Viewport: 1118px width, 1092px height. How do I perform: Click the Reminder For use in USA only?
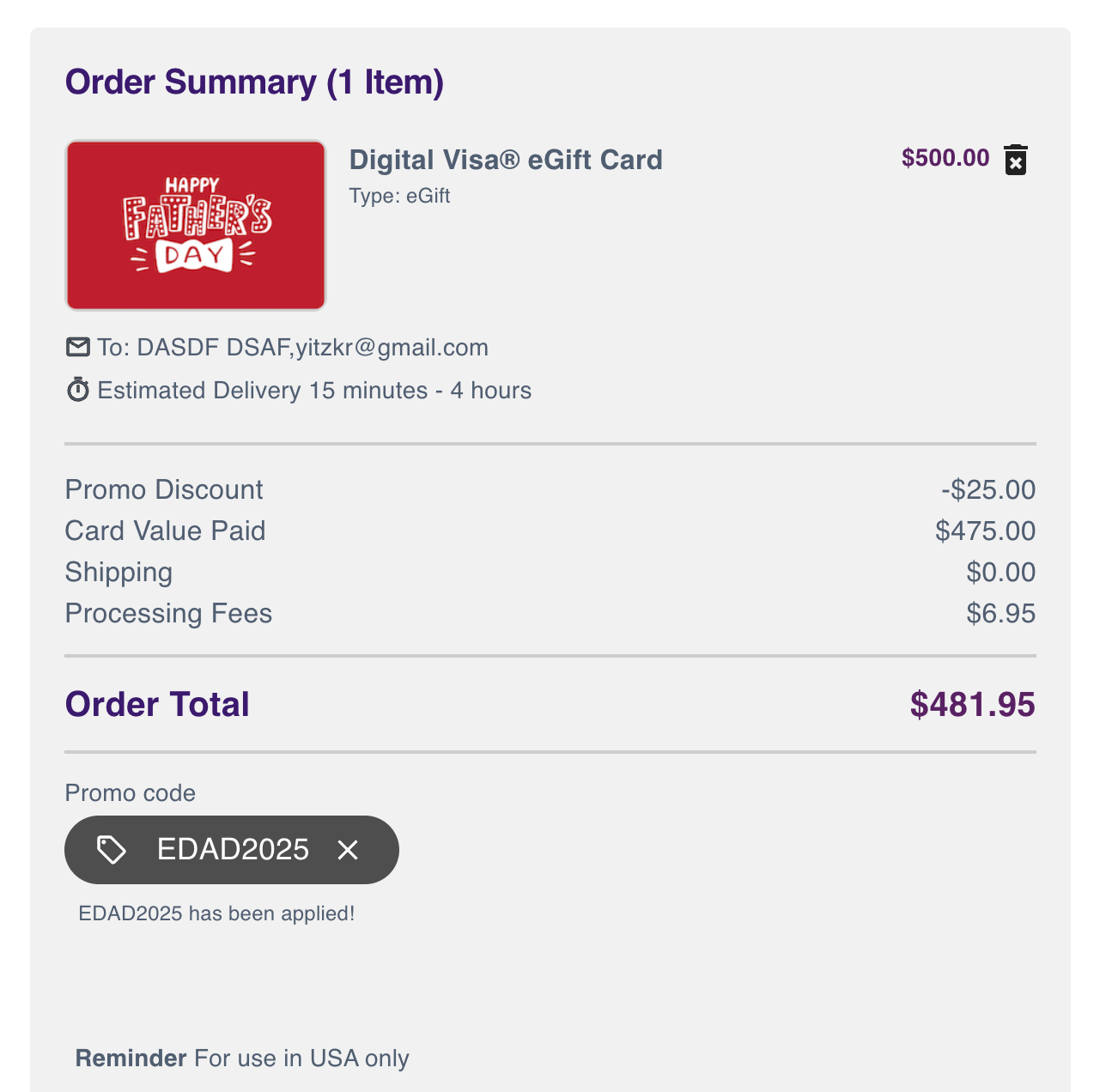(x=242, y=1058)
